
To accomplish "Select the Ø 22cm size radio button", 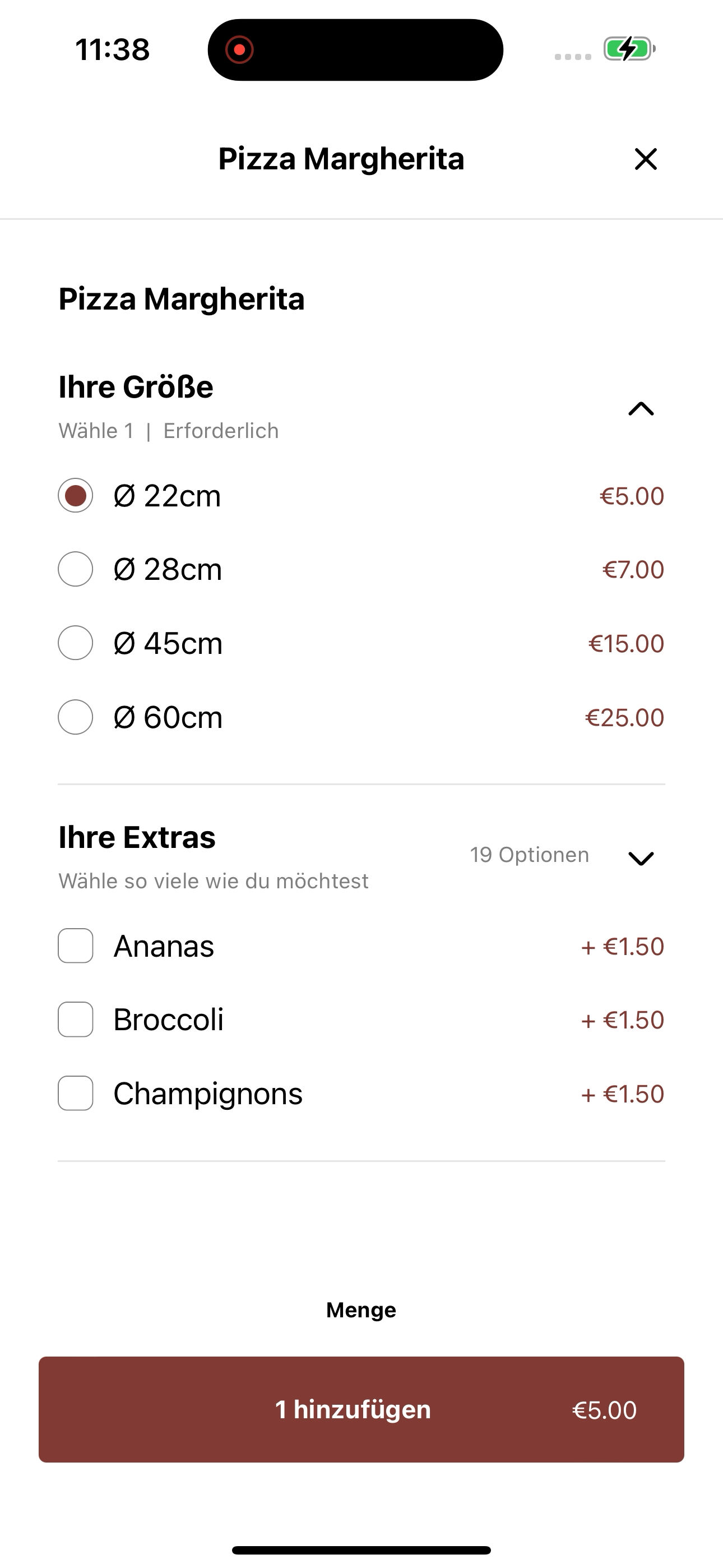I will [76, 496].
